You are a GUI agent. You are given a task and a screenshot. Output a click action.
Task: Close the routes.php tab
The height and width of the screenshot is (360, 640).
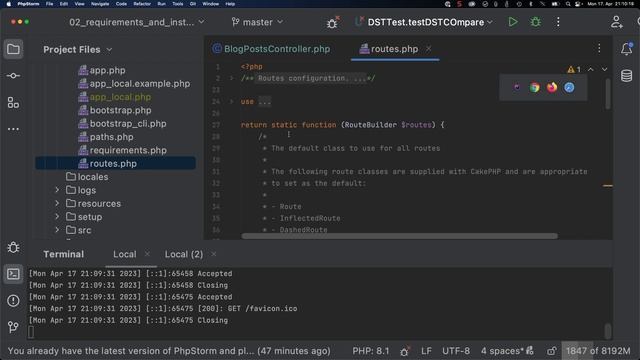pyautogui.click(x=428, y=49)
